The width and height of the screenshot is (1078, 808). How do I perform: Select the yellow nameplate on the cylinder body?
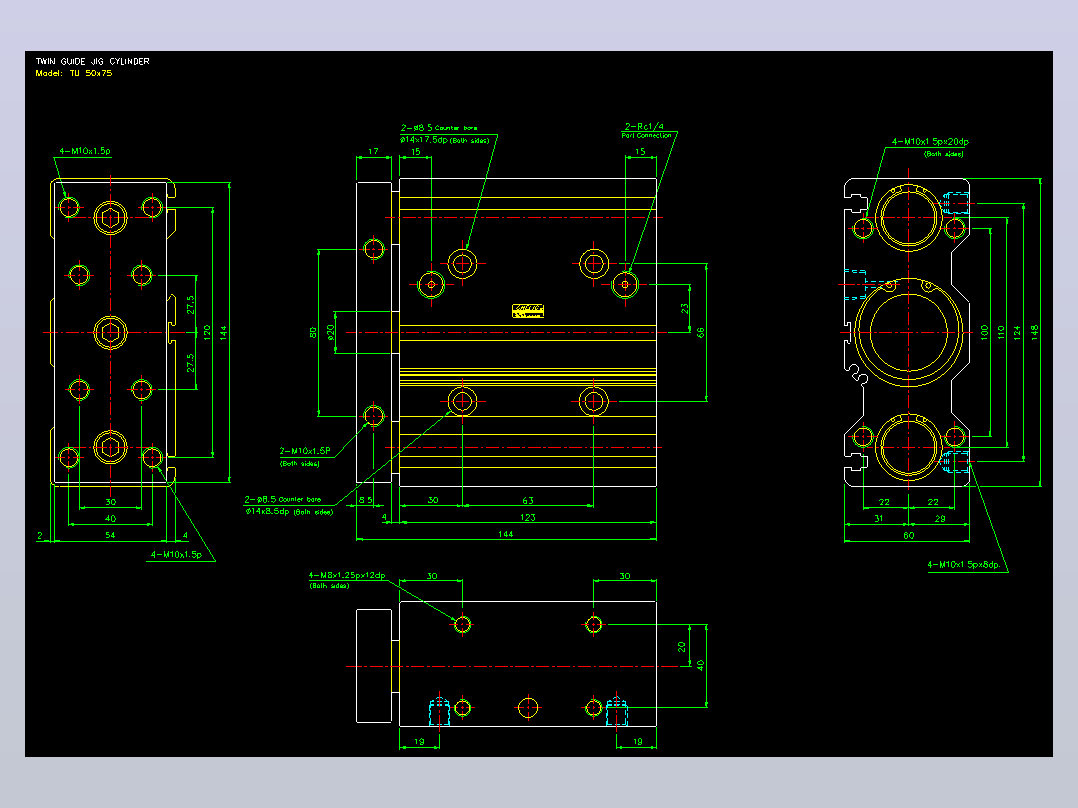tap(528, 311)
